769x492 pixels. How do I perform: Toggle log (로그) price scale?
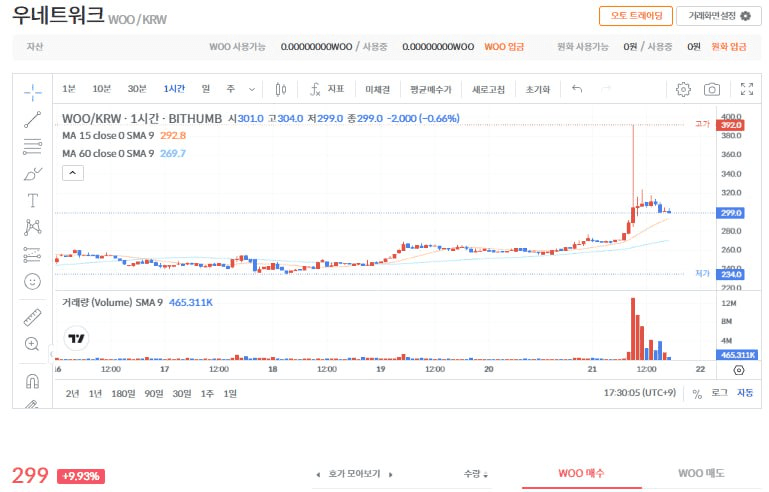click(x=719, y=393)
